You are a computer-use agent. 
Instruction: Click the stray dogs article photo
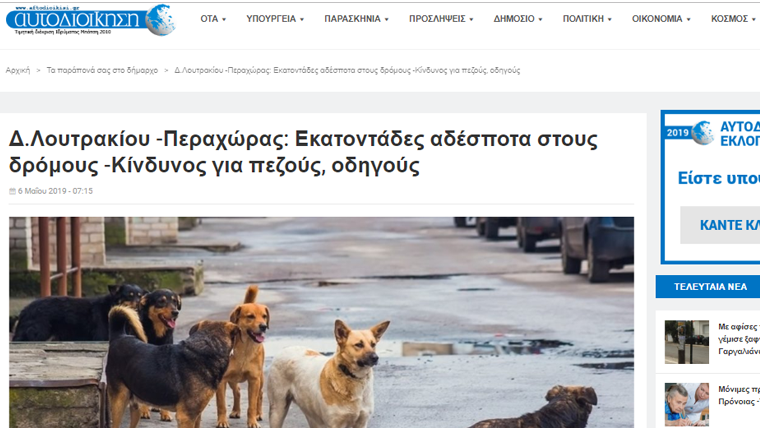click(x=321, y=322)
